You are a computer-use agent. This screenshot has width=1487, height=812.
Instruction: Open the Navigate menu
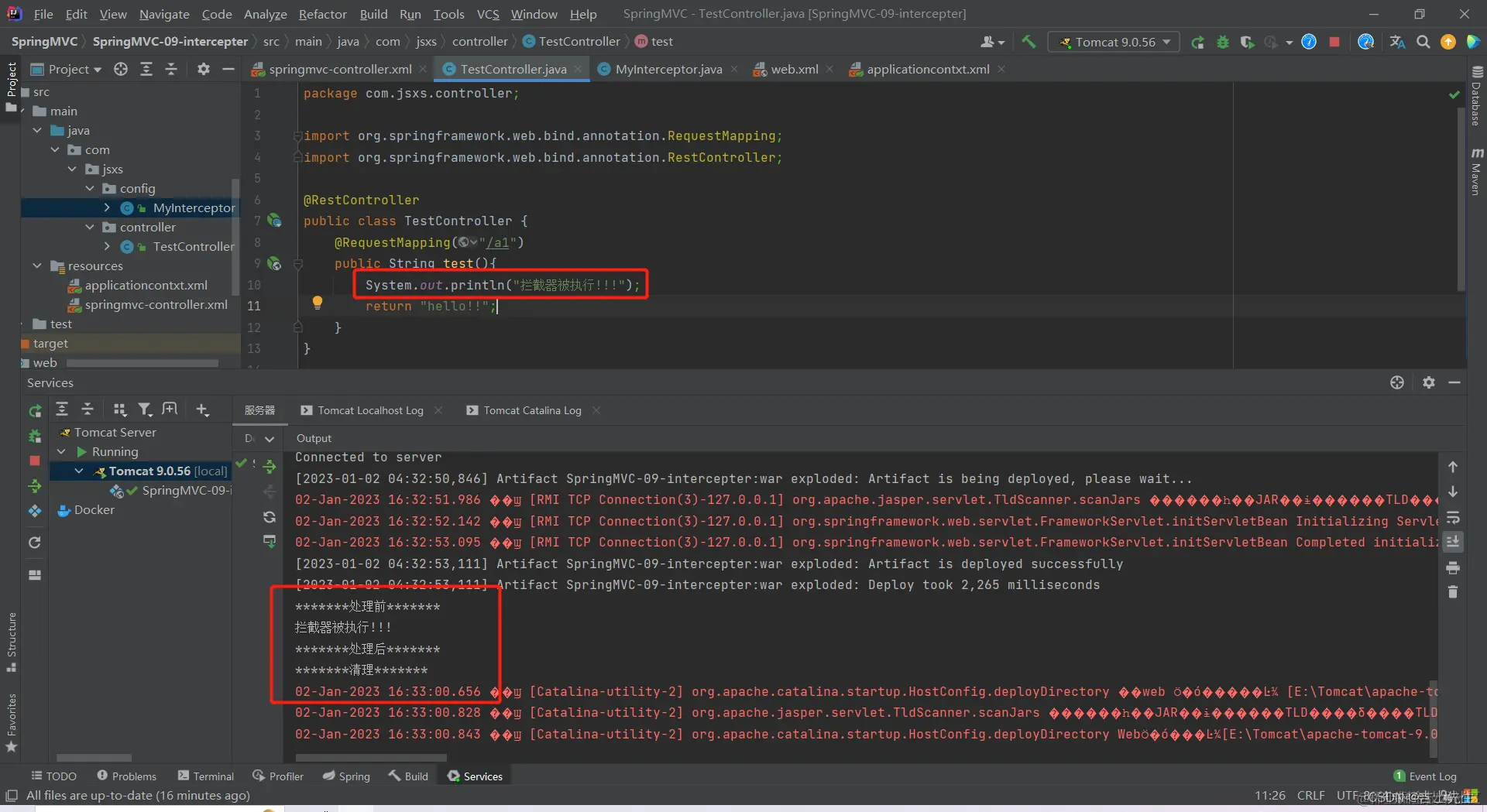pos(164,14)
